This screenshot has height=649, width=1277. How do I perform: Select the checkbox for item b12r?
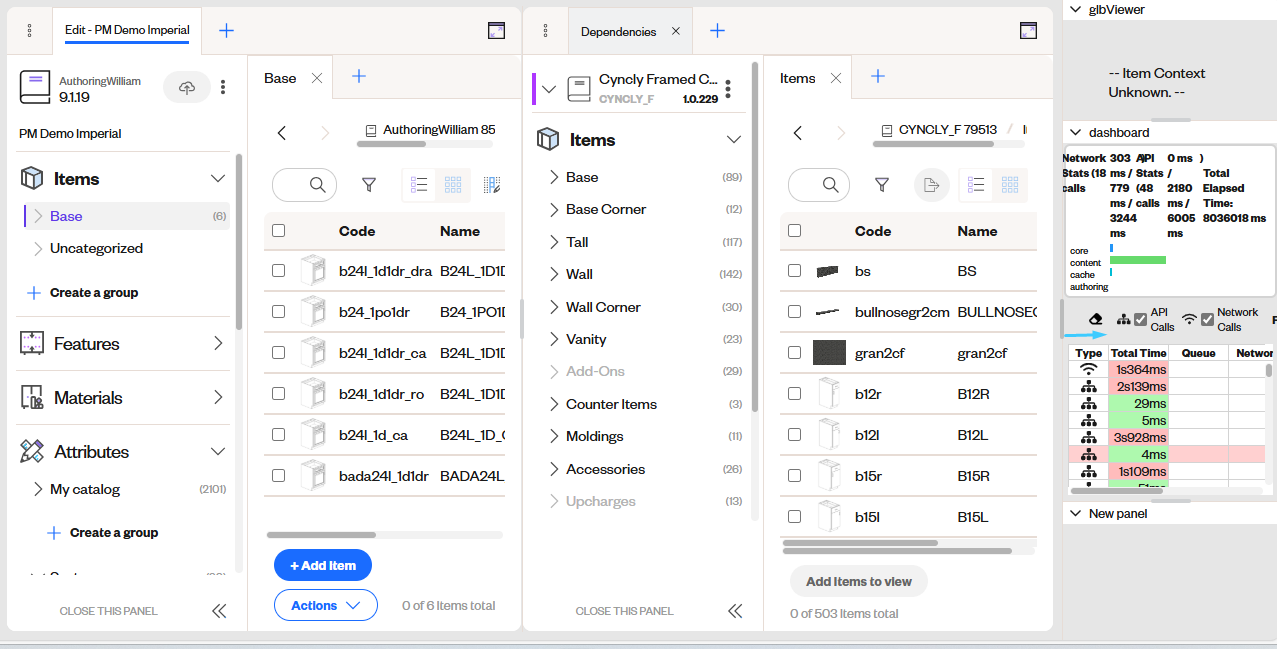pos(794,393)
